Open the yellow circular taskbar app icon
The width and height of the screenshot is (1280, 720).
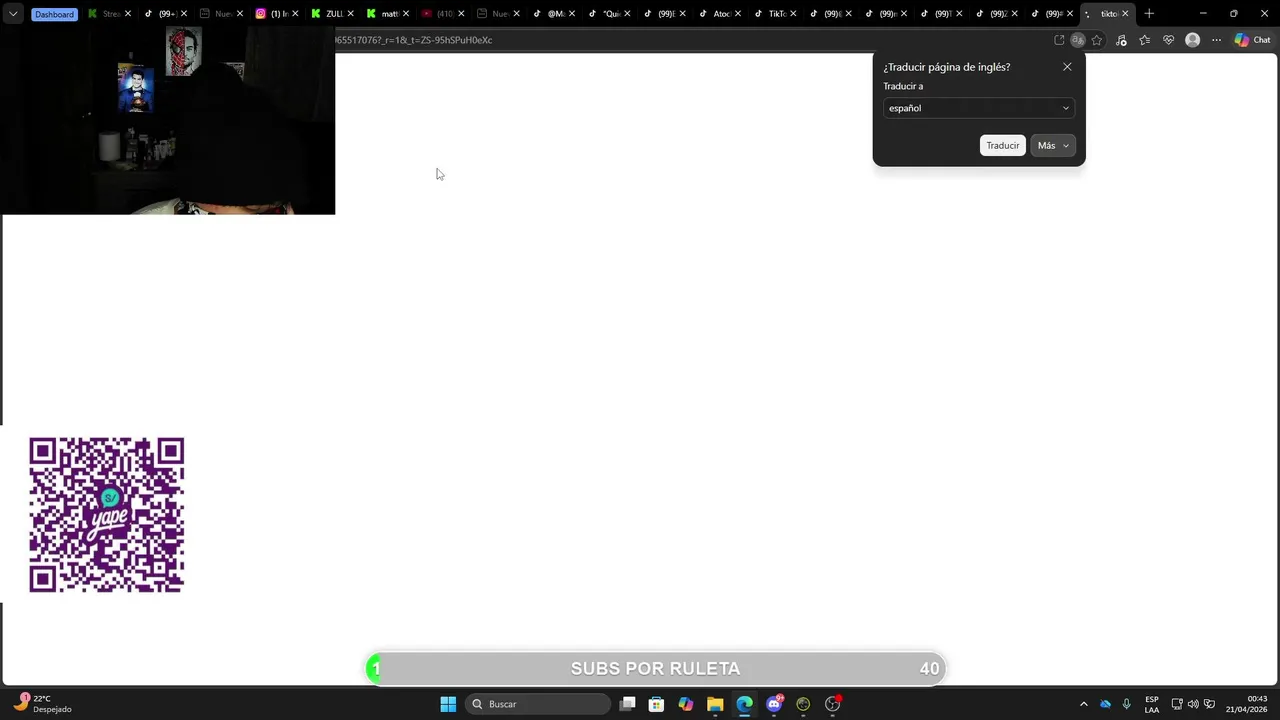[x=803, y=704]
